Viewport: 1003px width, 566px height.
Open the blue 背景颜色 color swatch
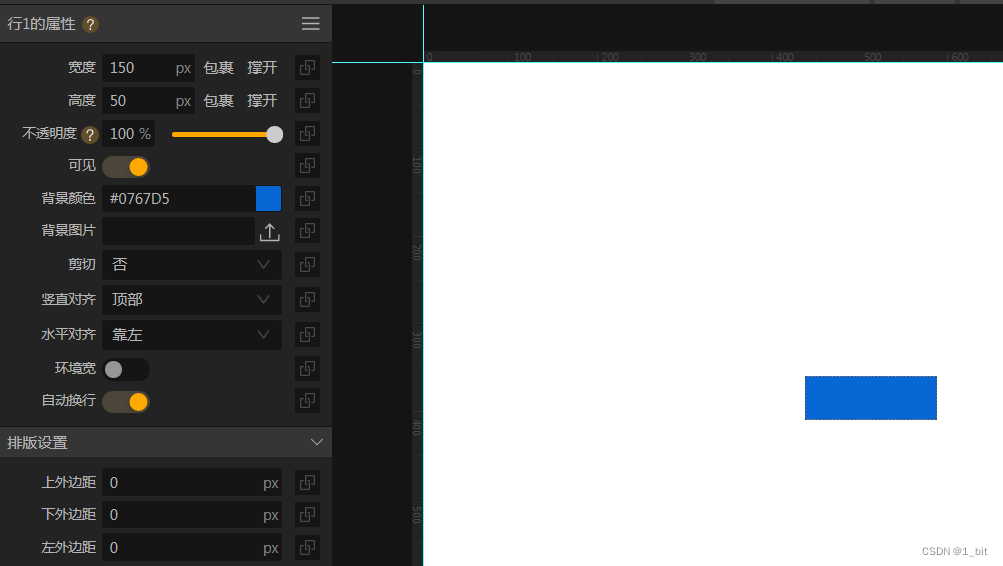(268, 198)
